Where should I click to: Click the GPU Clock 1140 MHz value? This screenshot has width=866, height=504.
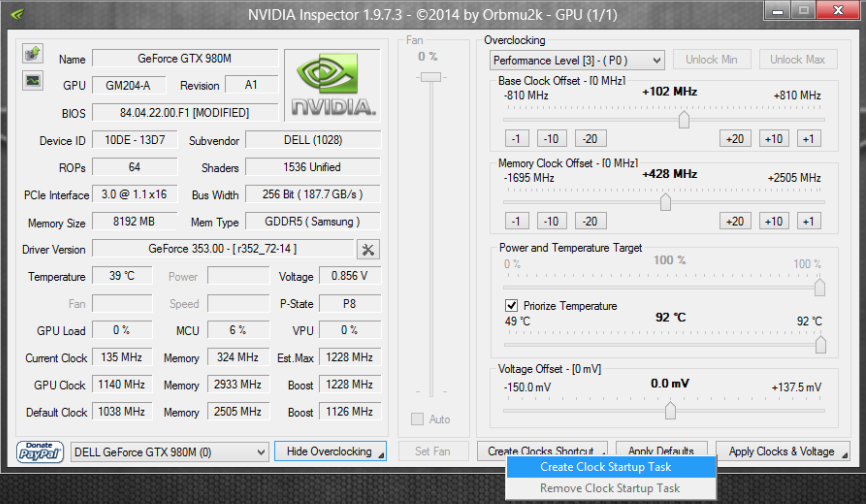point(122,384)
